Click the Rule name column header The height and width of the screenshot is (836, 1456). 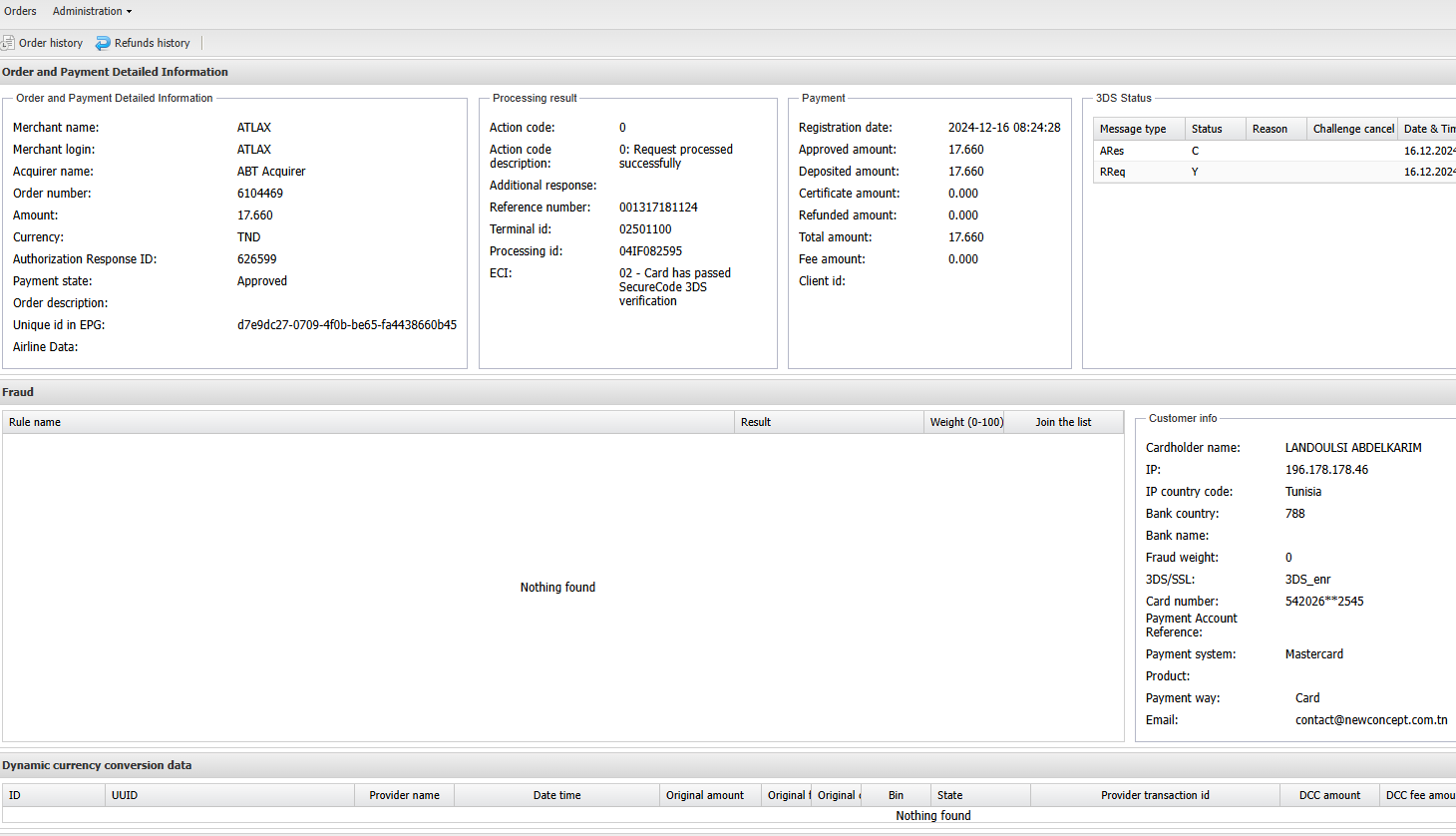35,422
